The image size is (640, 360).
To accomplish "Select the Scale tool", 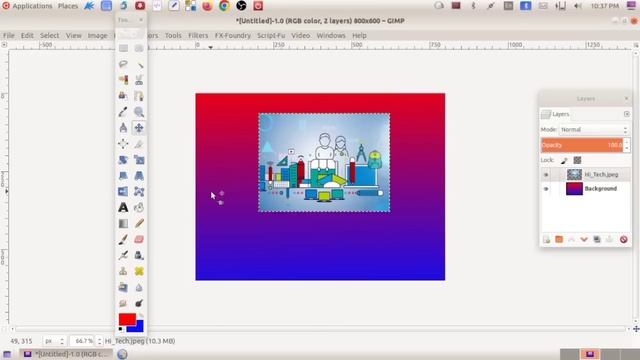I will click(x=139, y=160).
